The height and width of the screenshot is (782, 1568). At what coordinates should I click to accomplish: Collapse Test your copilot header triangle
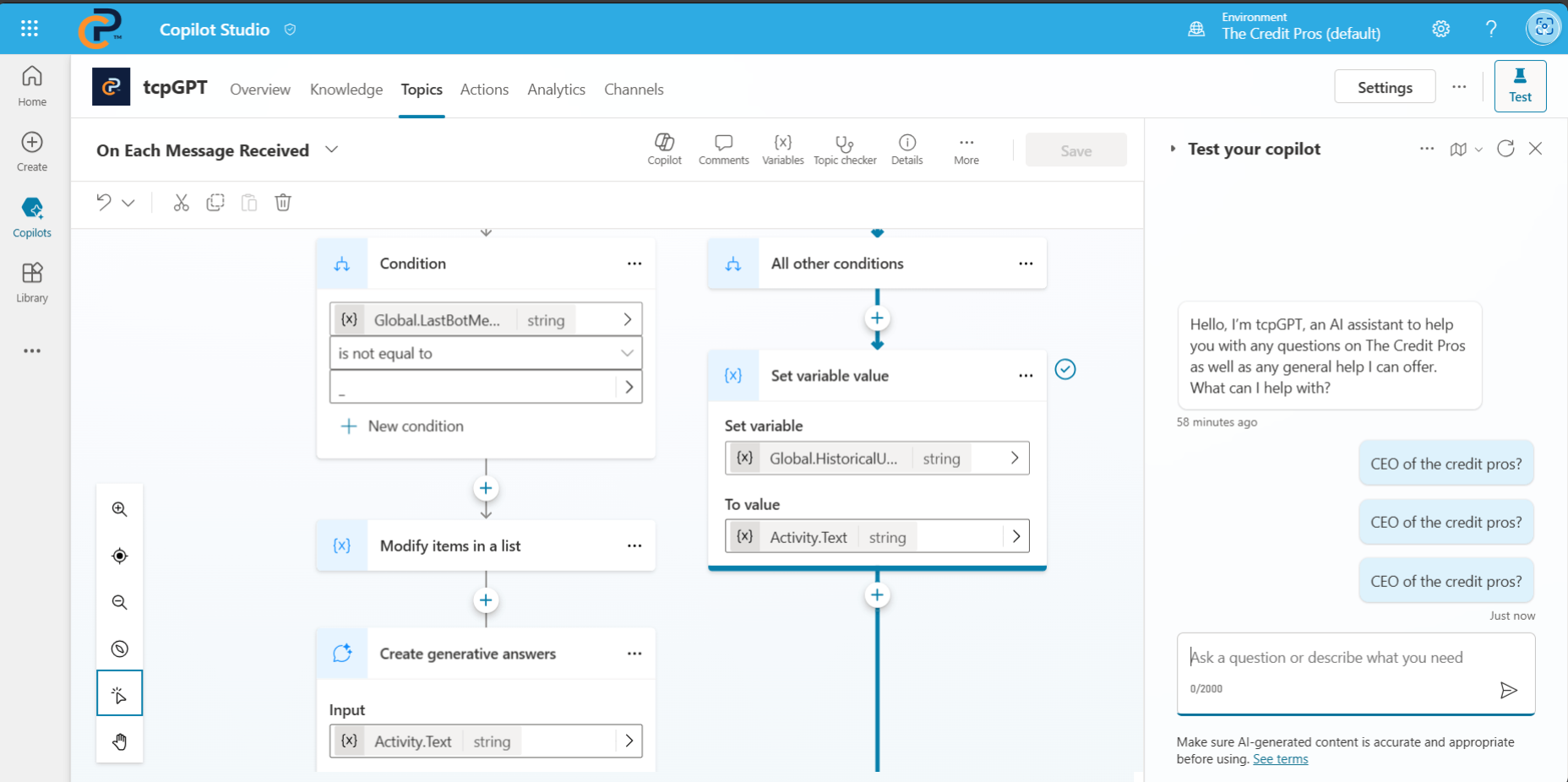1173,149
